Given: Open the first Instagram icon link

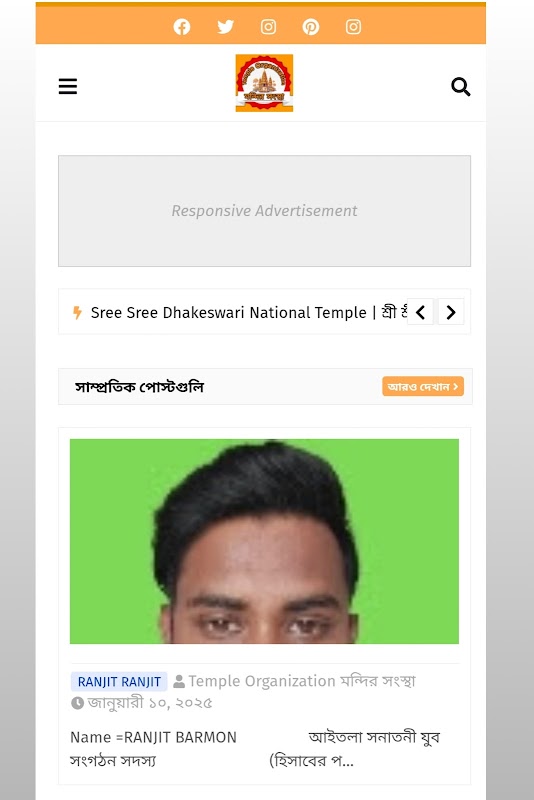Looking at the screenshot, I should point(268,27).
